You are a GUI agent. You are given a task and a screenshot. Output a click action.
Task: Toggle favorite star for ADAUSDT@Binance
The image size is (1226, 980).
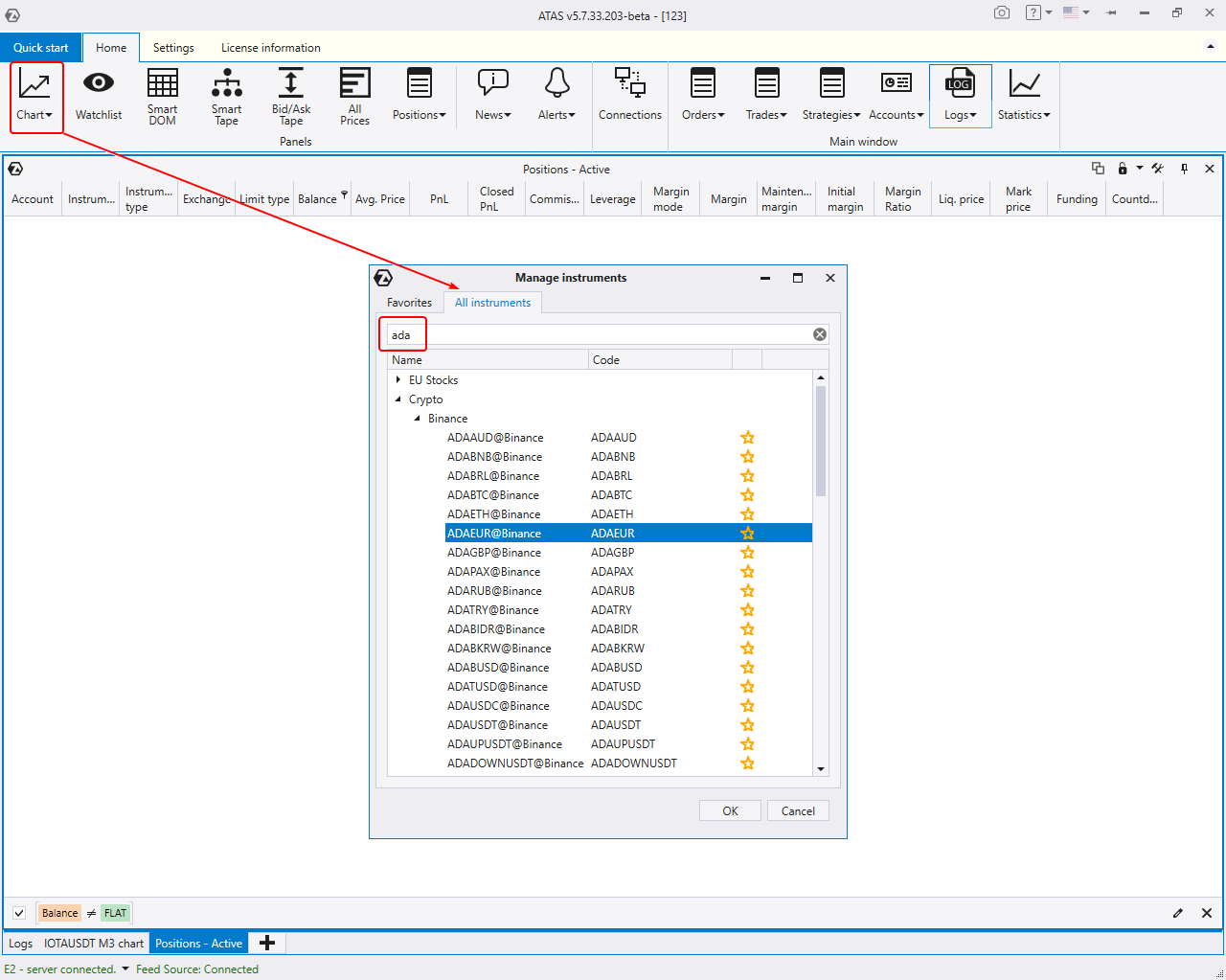pos(747,725)
